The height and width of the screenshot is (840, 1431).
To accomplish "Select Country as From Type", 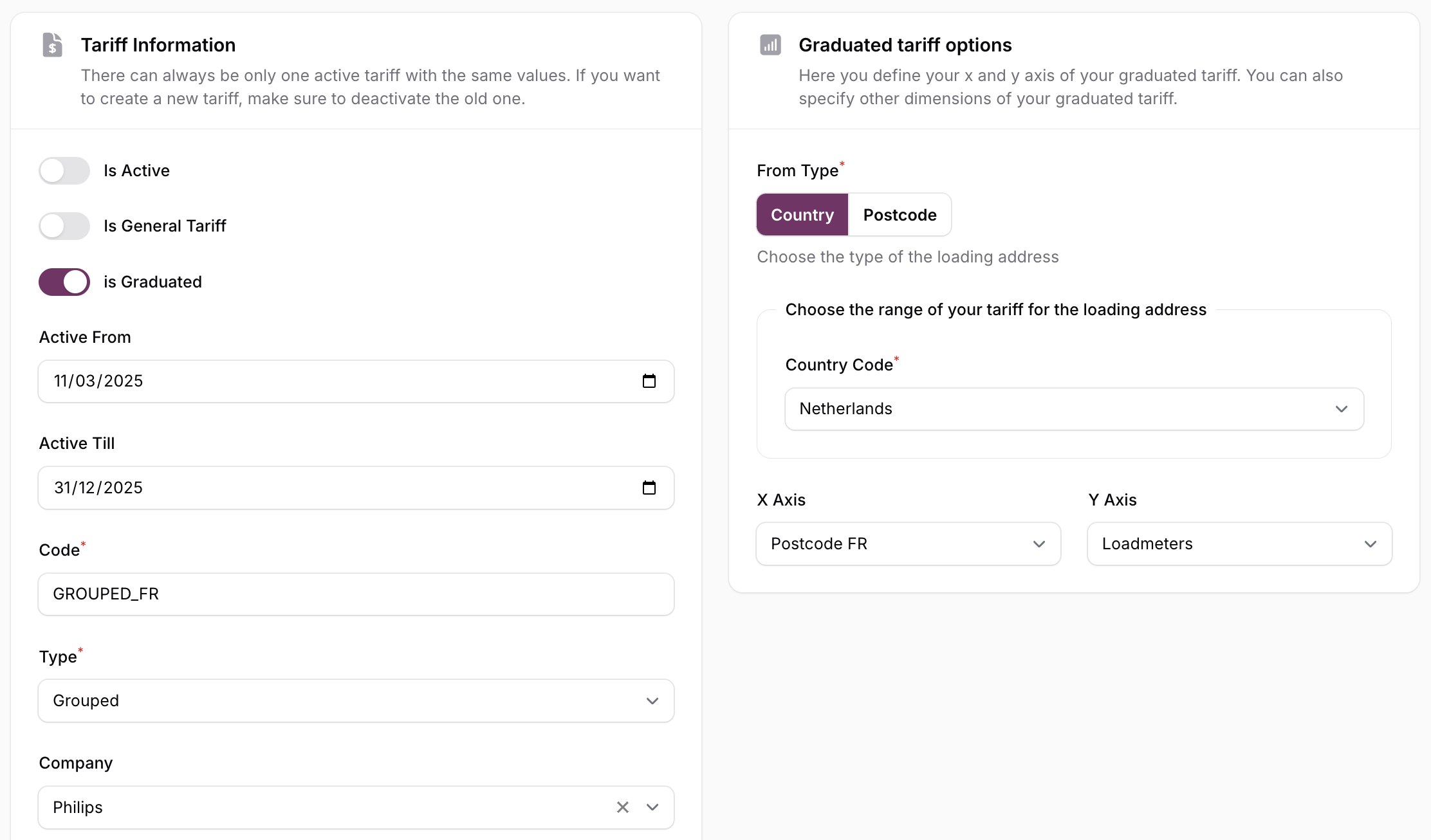I will 802,215.
